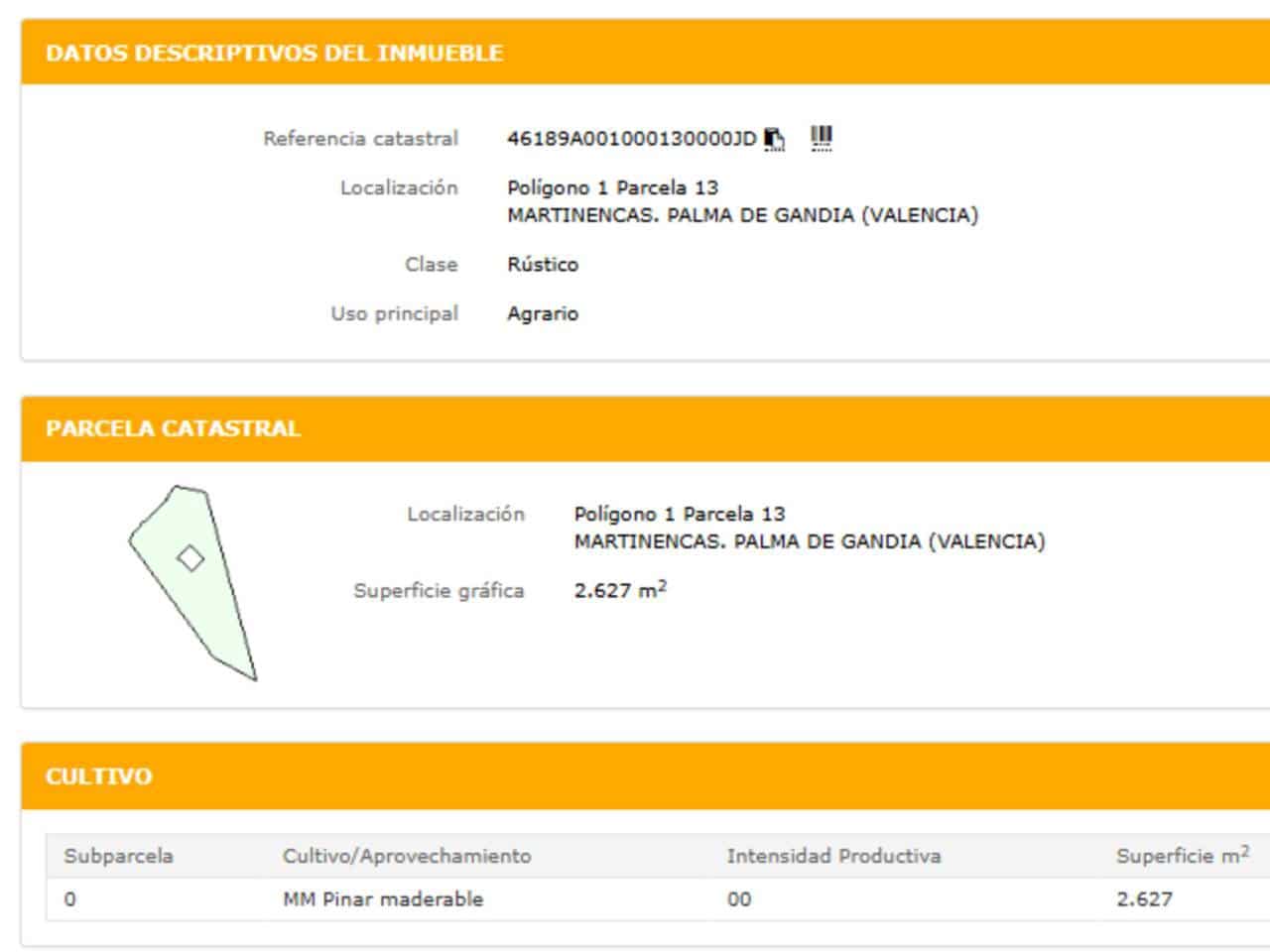Click the Superficie gráfica 2.627 m2 value
The image size is (1270, 952).
(615, 589)
